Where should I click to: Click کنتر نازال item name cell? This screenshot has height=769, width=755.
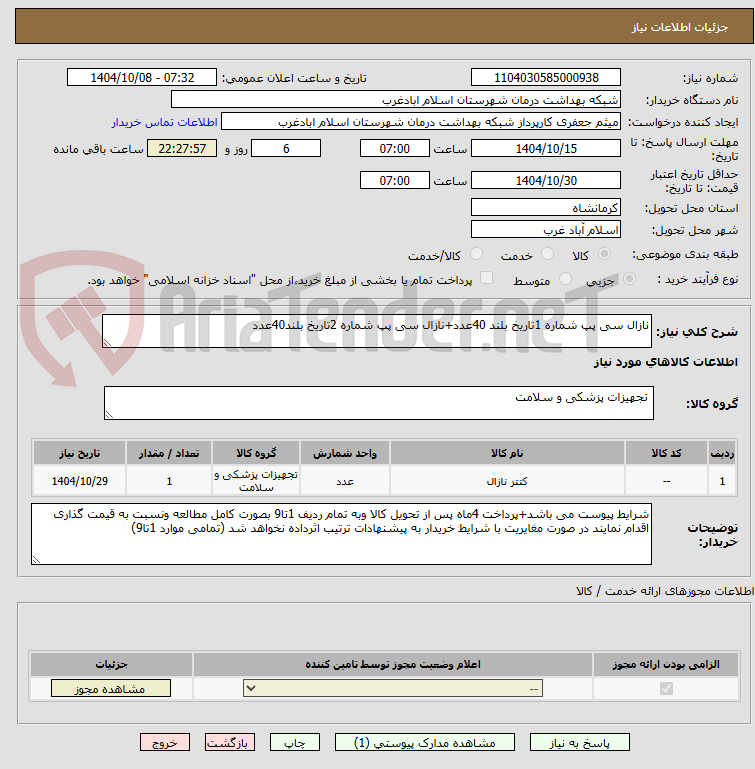[507, 481]
